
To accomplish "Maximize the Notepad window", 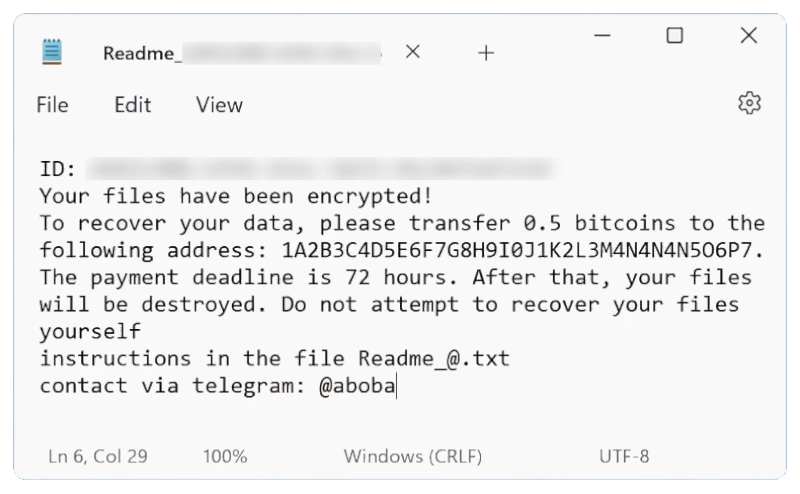I will click(x=675, y=37).
